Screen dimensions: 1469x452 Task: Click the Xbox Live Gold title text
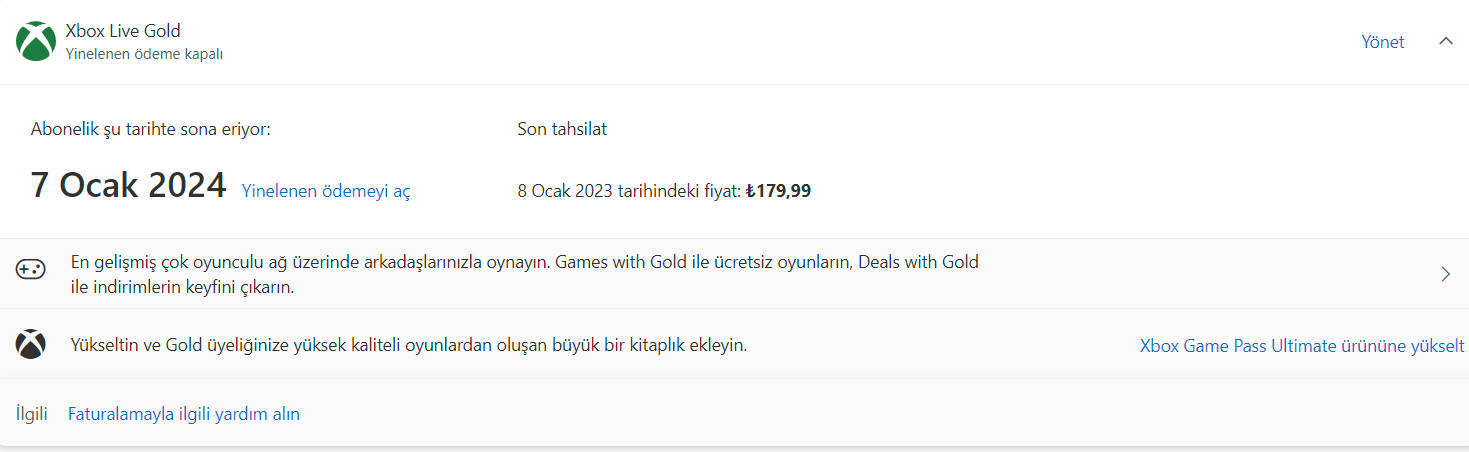click(x=123, y=31)
